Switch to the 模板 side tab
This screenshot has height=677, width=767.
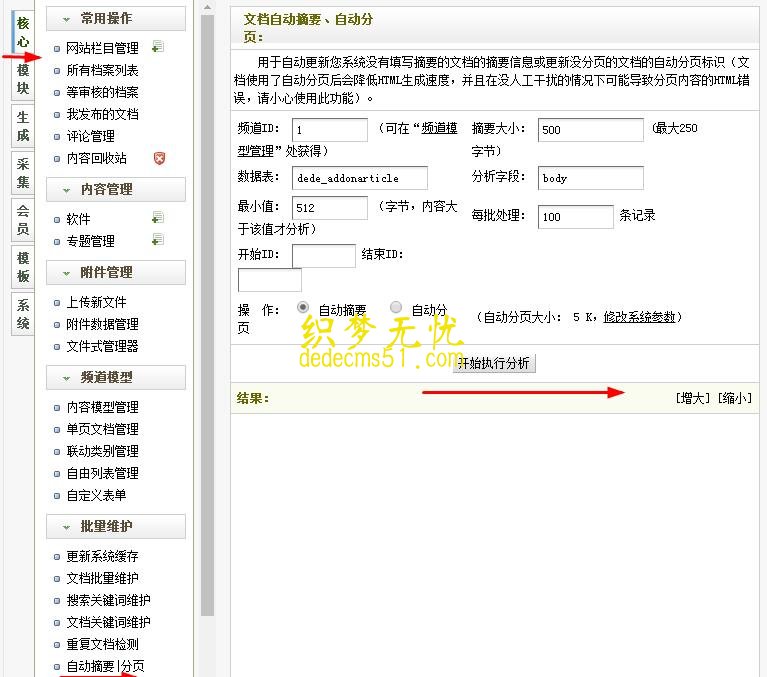point(23,267)
